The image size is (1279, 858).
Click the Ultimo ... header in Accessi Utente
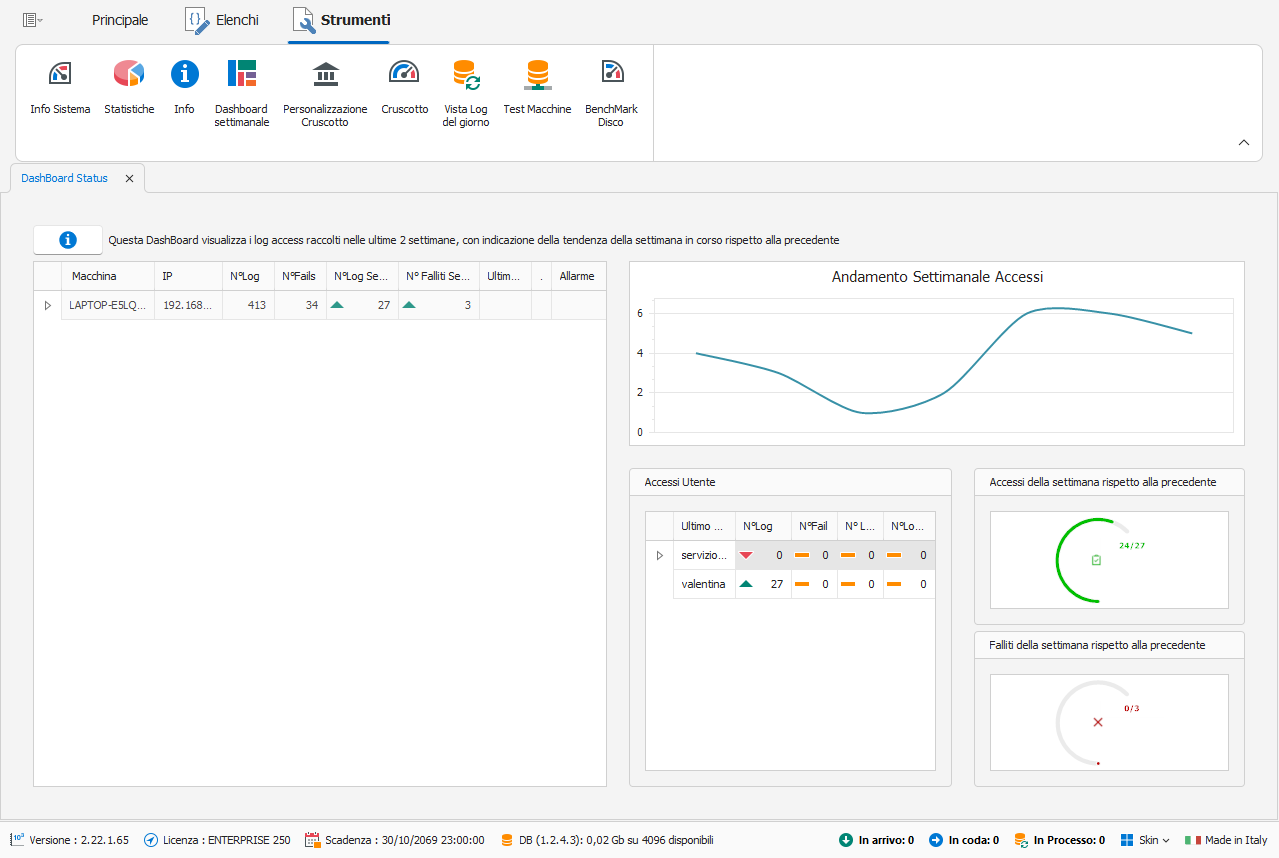click(x=704, y=526)
